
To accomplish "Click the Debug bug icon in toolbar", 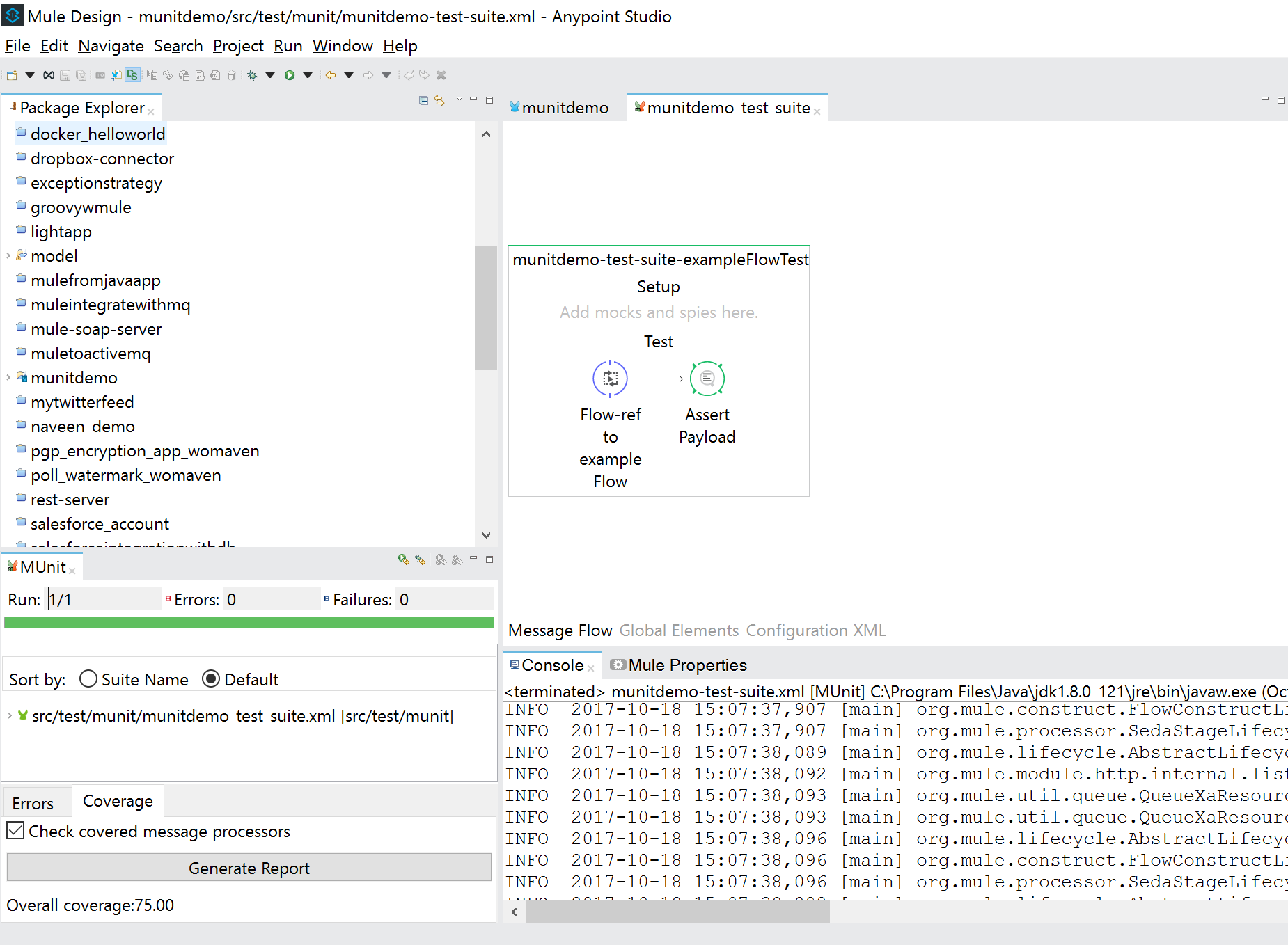I will coord(252,75).
